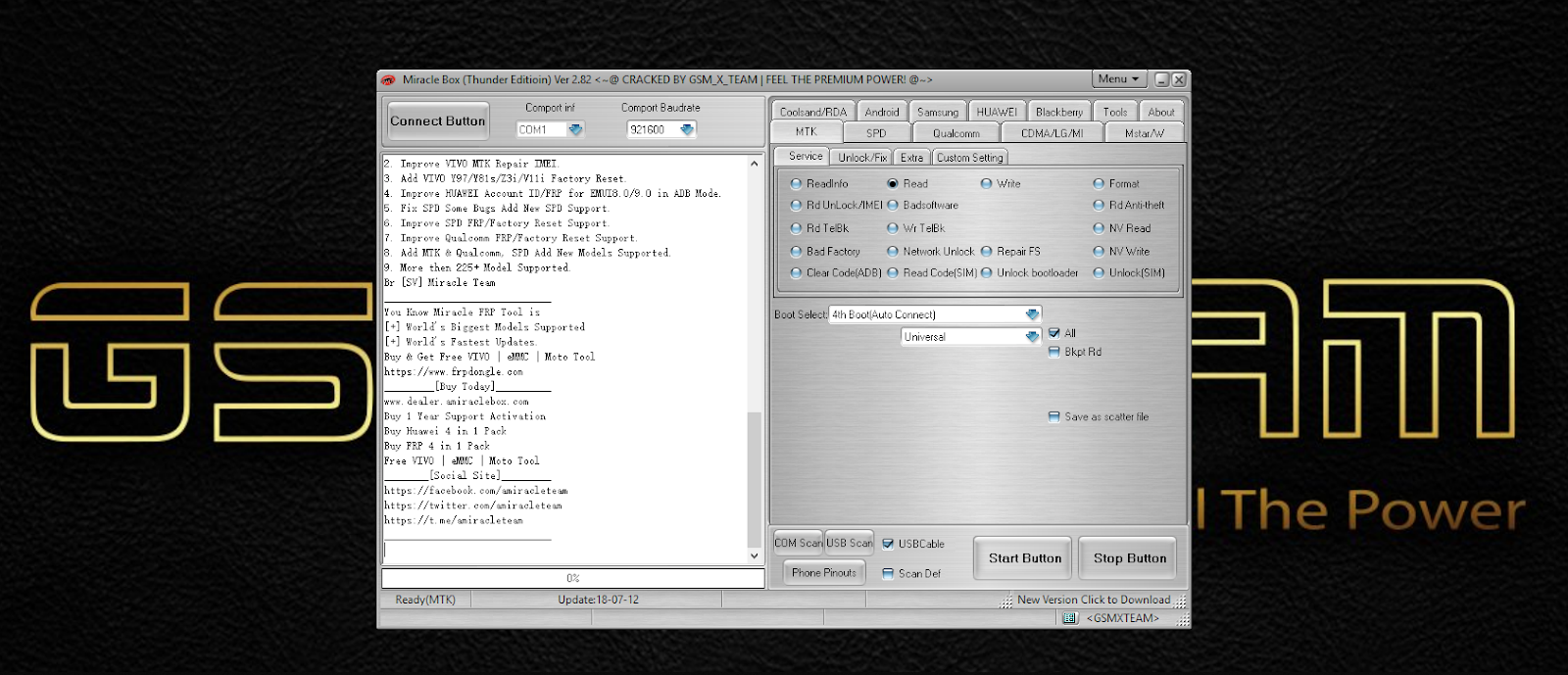Switch to the SPD tab
Viewport: 1568px width, 675px height.
pos(876,132)
